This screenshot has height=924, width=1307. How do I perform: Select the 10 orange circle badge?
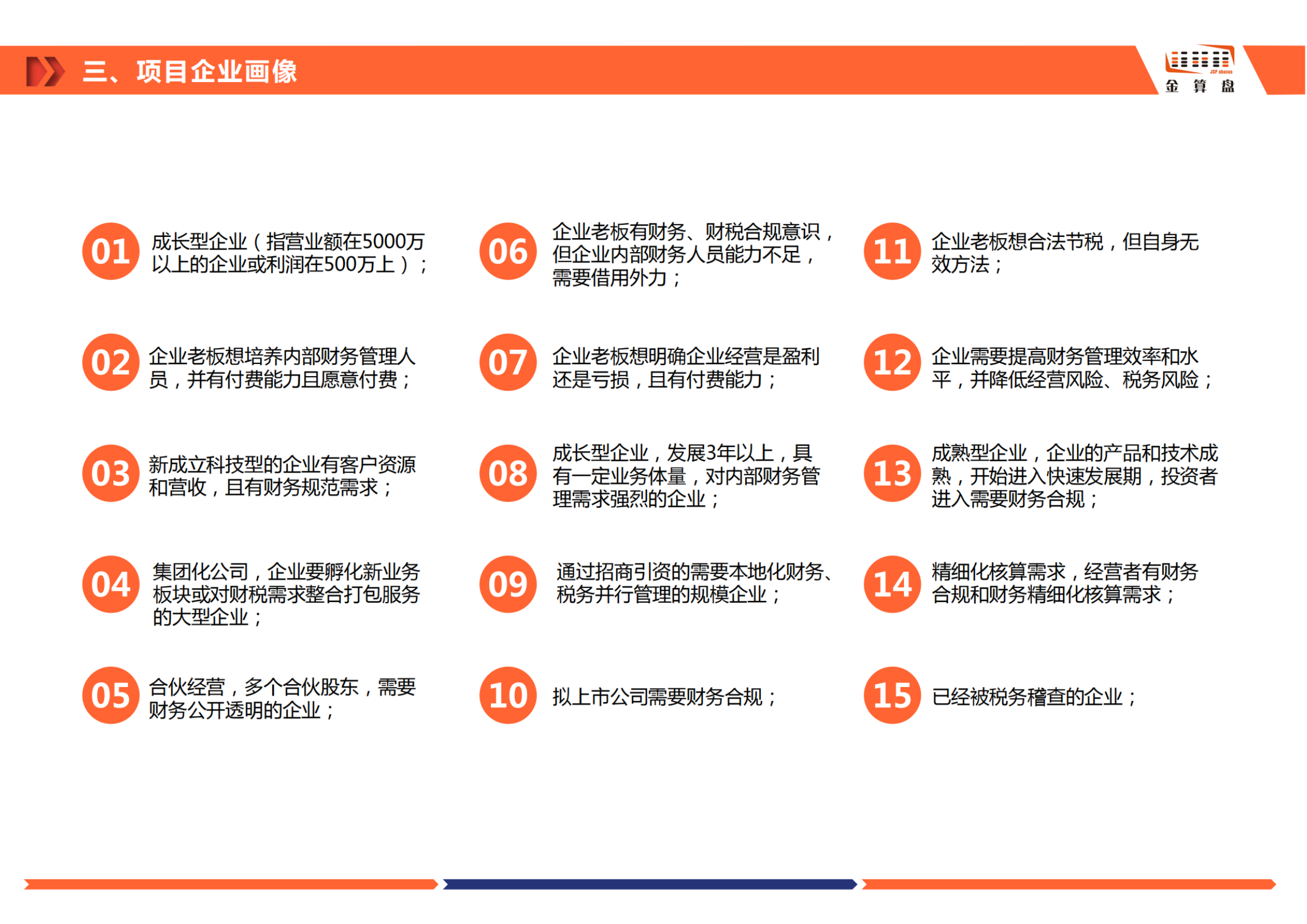tap(508, 695)
